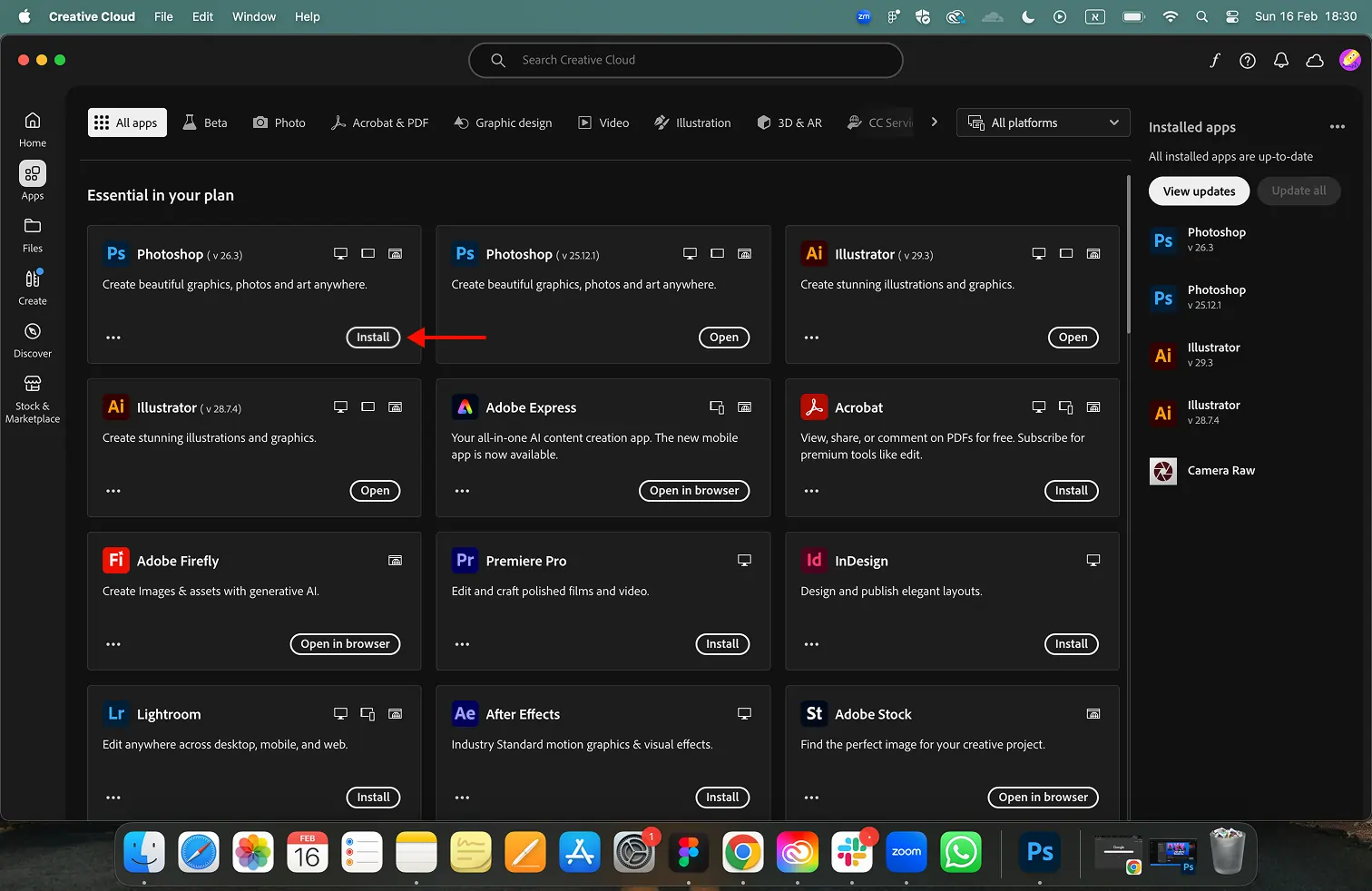Viewport: 1372px width, 891px height.
Task: Click the Illustrator v 29.3 card icon
Action: (x=814, y=254)
